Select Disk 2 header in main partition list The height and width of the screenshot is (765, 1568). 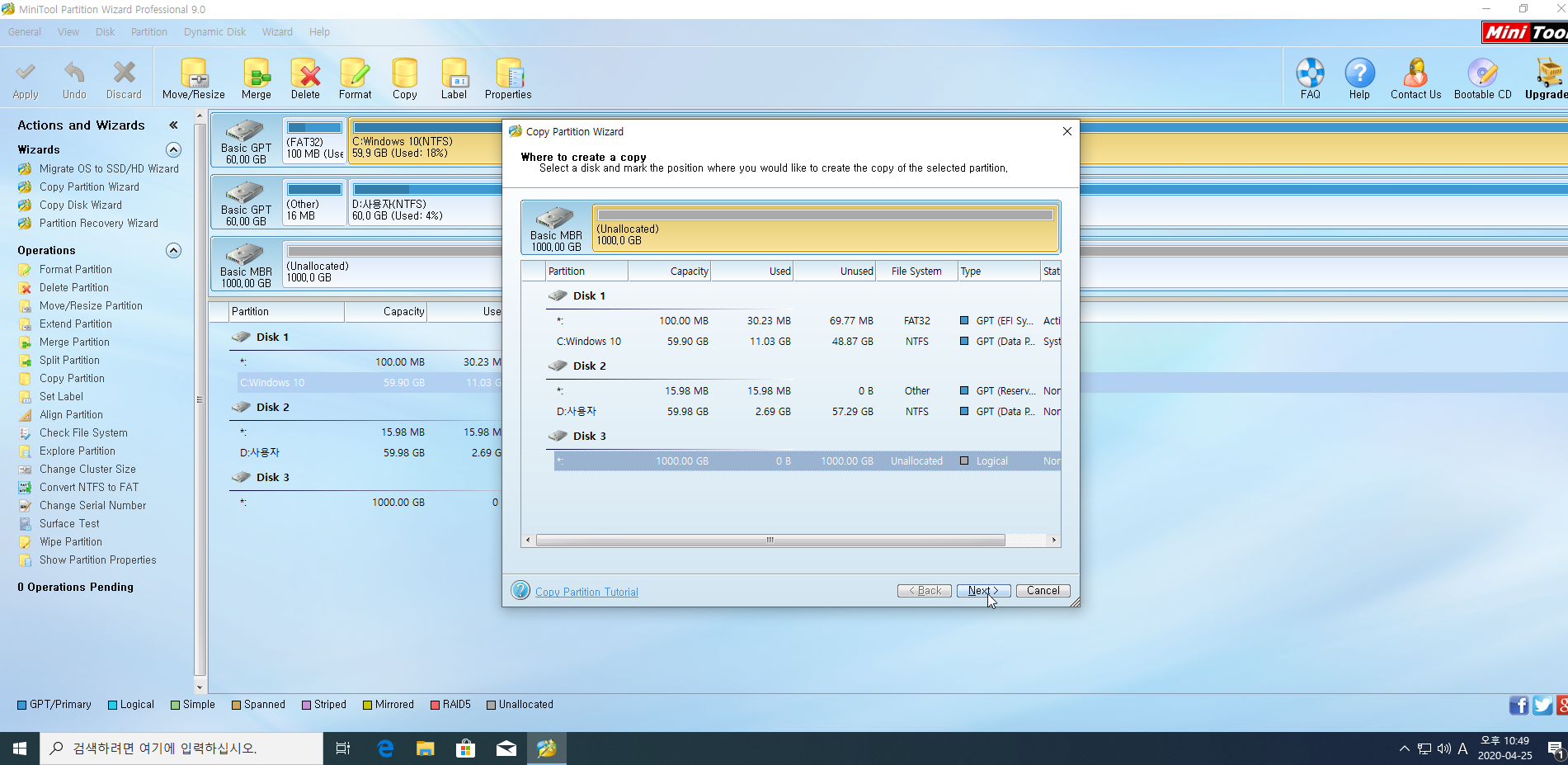[273, 407]
